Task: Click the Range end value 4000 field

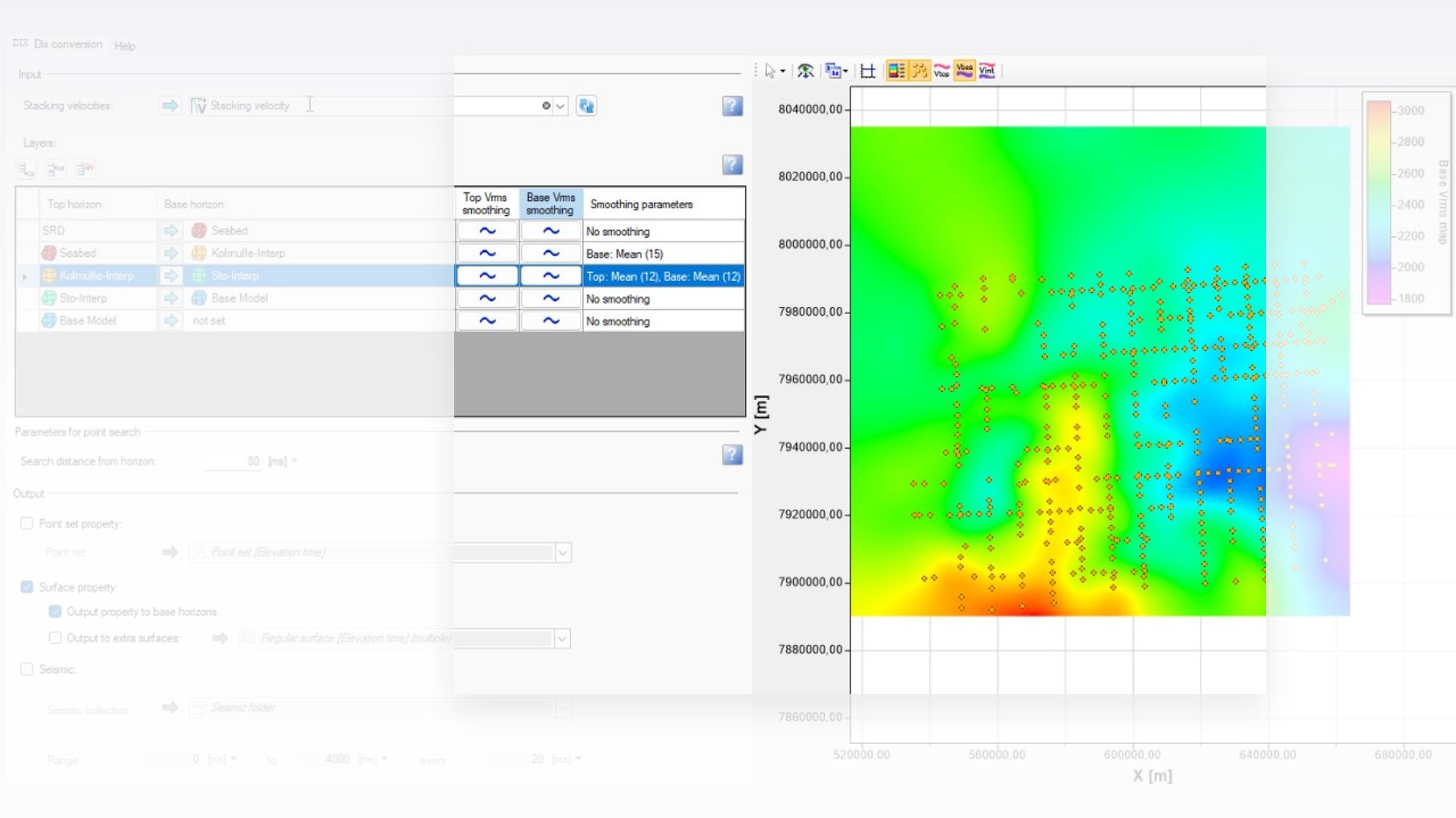Action: tap(324, 759)
